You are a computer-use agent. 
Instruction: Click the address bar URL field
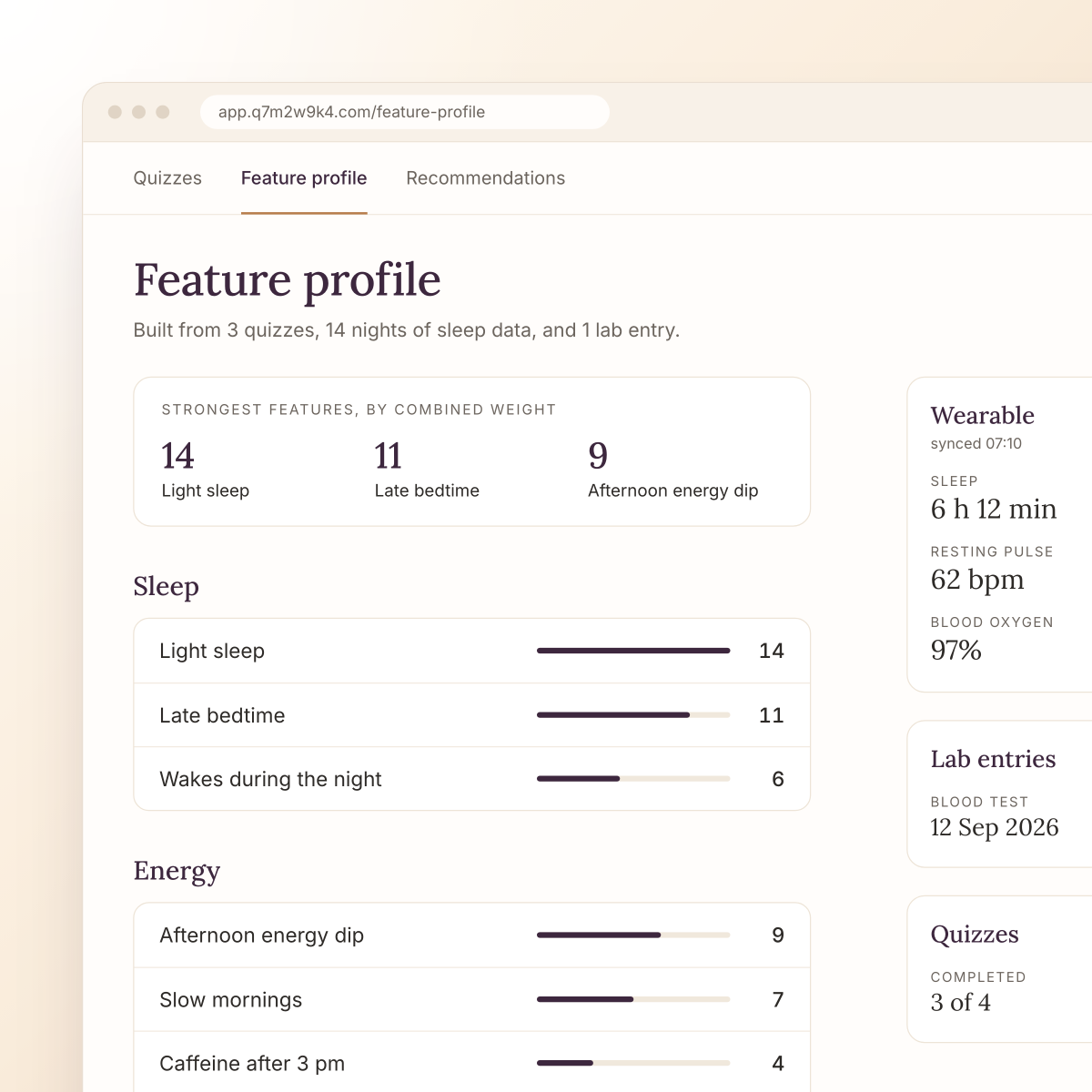point(405,112)
